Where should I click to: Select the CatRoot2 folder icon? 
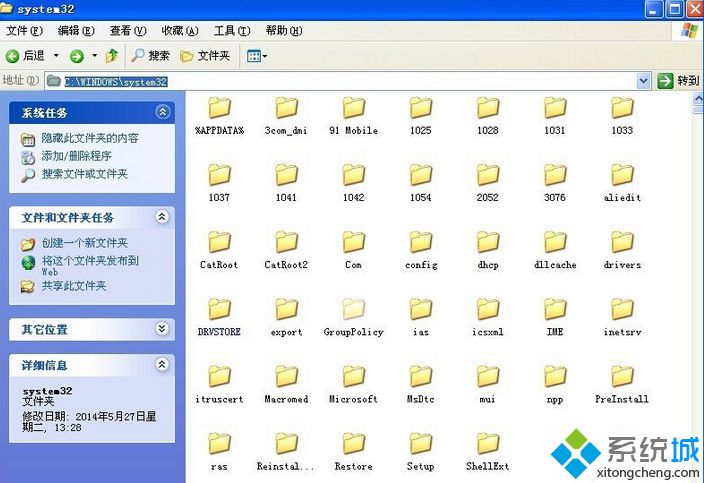tap(286, 242)
